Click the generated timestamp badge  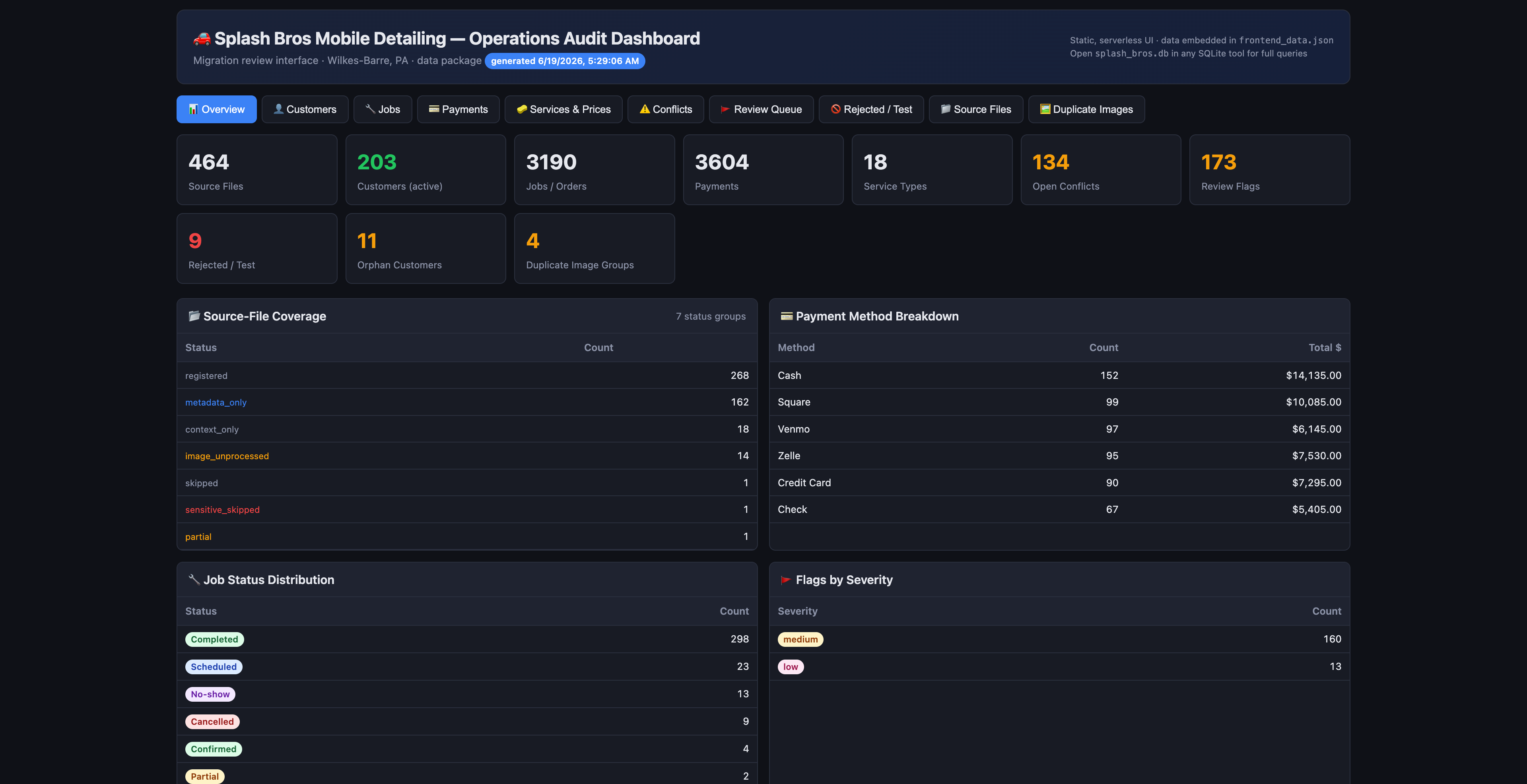point(564,61)
